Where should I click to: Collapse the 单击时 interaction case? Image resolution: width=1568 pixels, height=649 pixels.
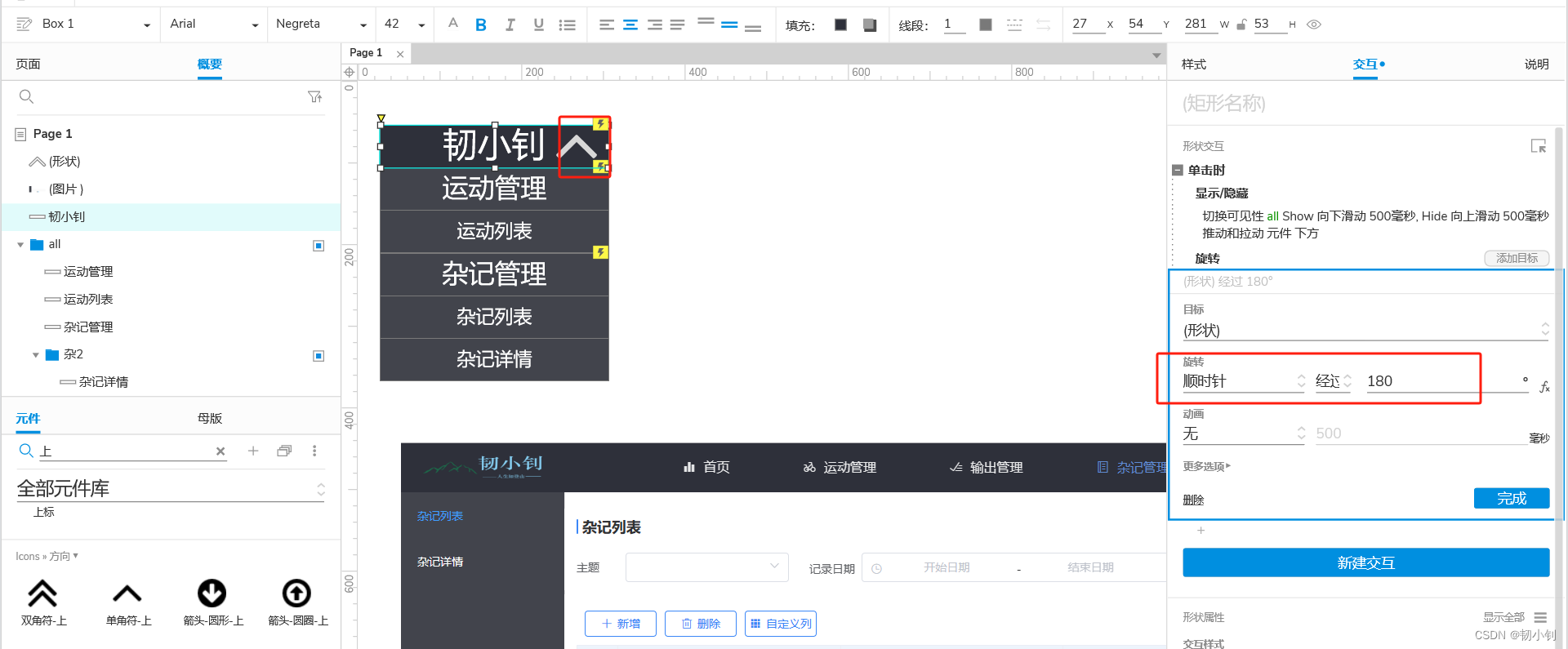pos(1178,170)
